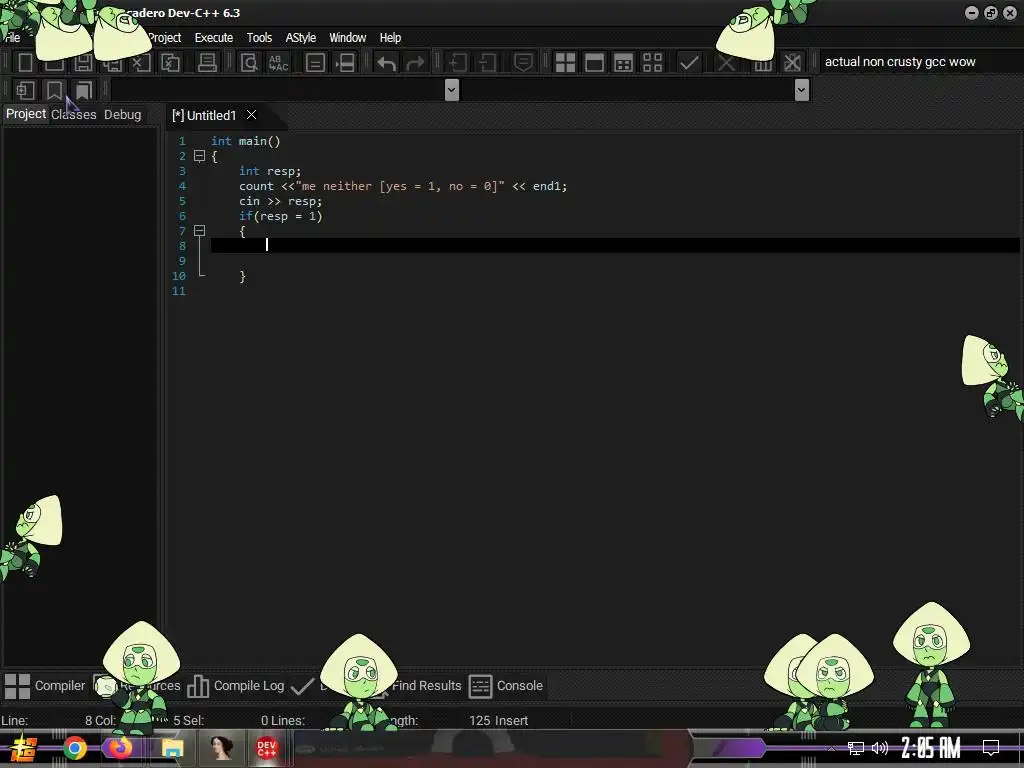Click the Syntax Check checkmark icon
This screenshot has width=1024, height=768.
click(x=689, y=63)
